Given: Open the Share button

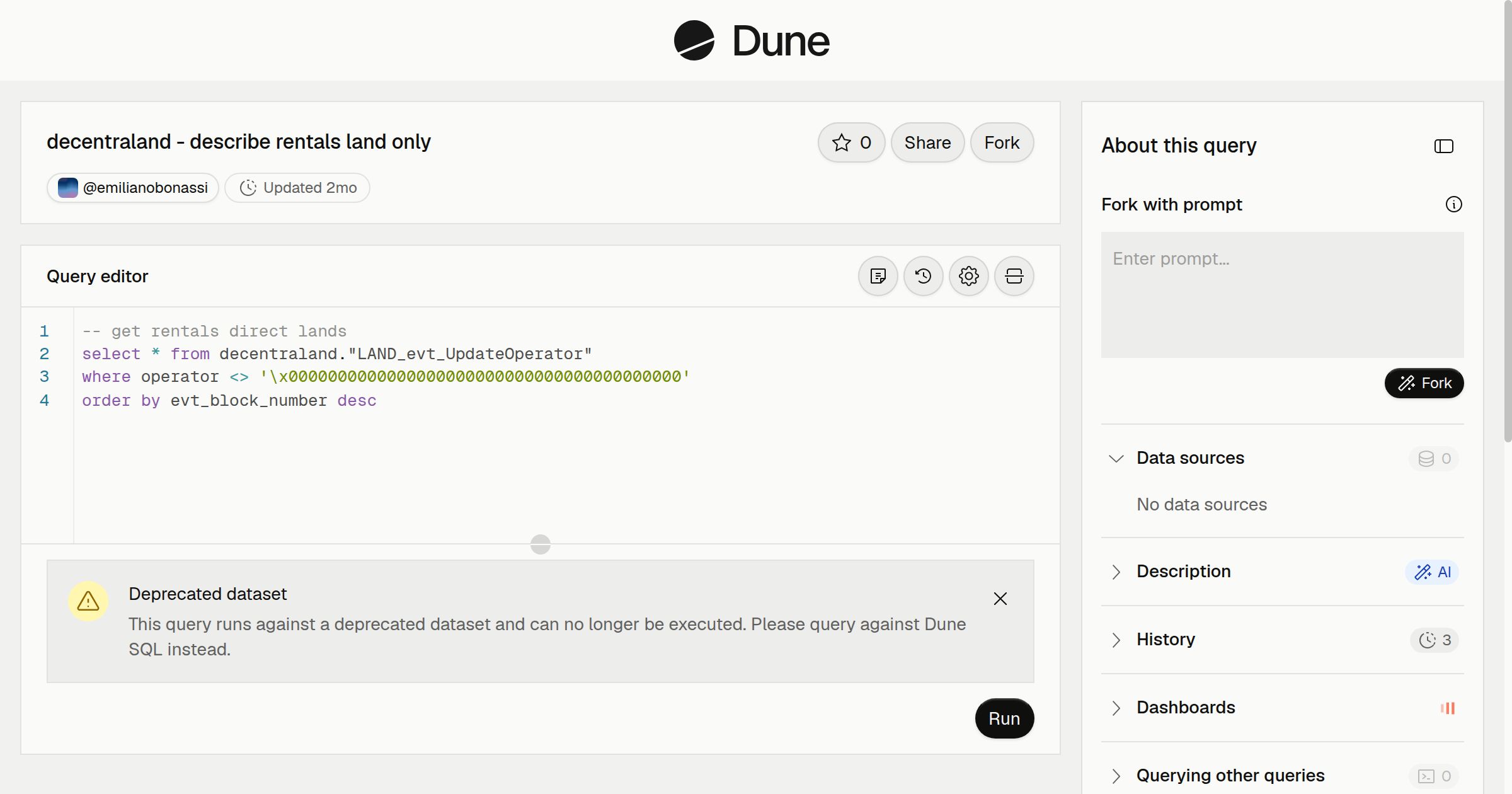Looking at the screenshot, I should tap(927, 142).
